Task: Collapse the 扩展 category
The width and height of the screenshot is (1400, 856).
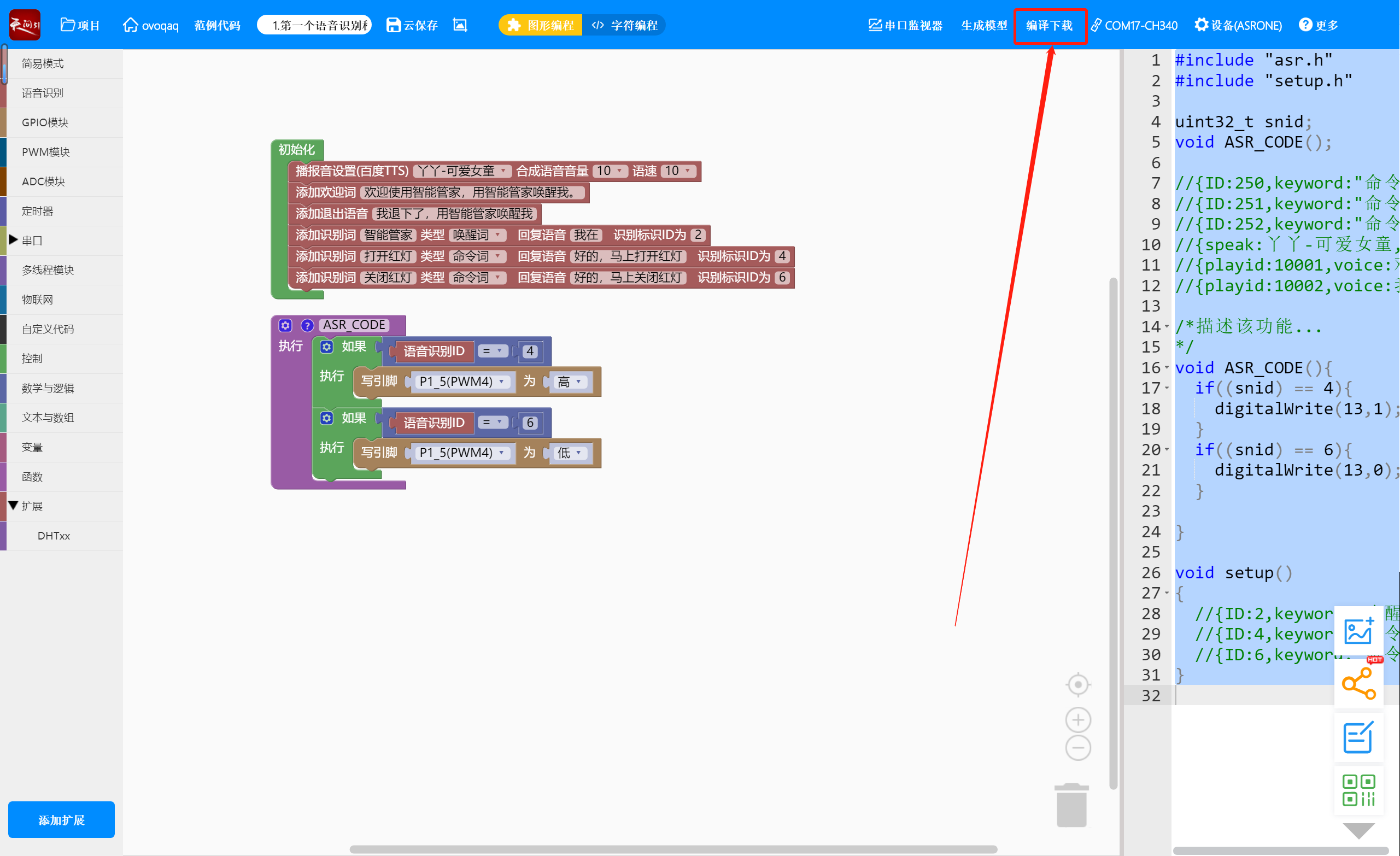Action: pyautogui.click(x=13, y=506)
